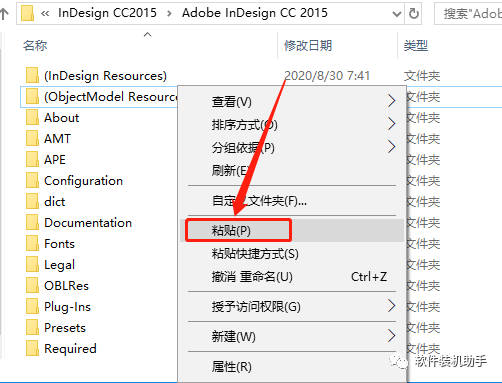The width and height of the screenshot is (502, 383).
Task: Sort by the 修改日期 column header
Action: (x=308, y=45)
